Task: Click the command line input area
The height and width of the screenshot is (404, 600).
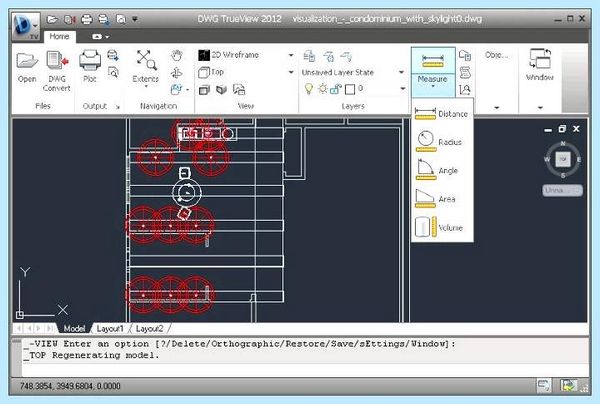Action: coord(305,370)
